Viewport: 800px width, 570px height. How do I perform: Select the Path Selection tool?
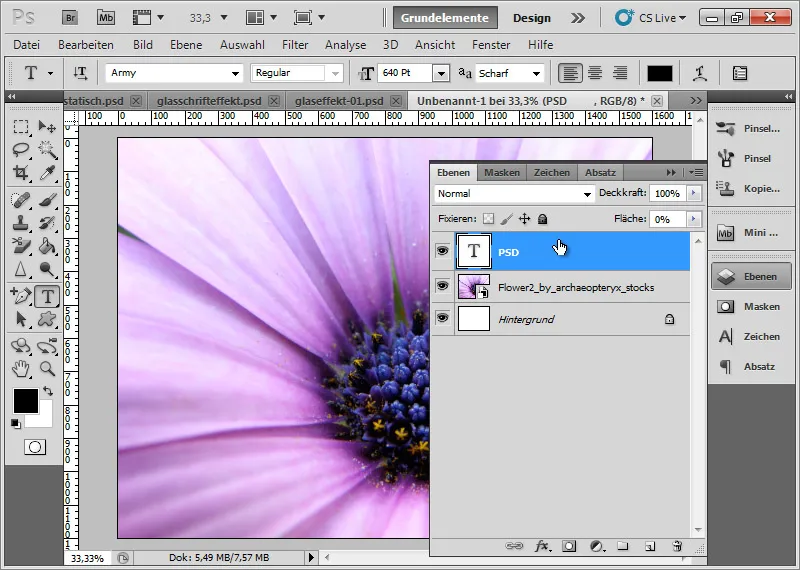(20, 319)
